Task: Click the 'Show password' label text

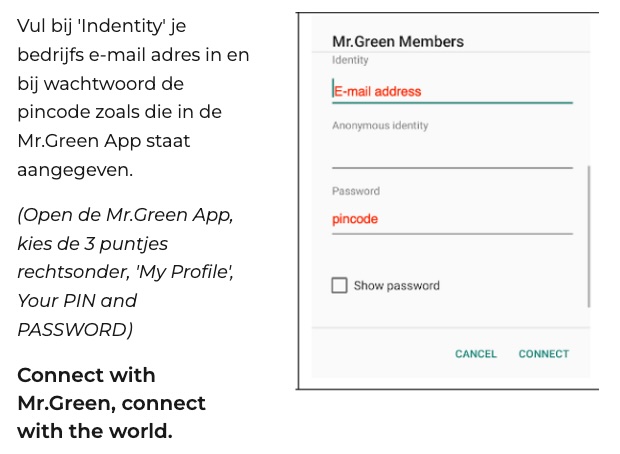Action: click(x=396, y=286)
